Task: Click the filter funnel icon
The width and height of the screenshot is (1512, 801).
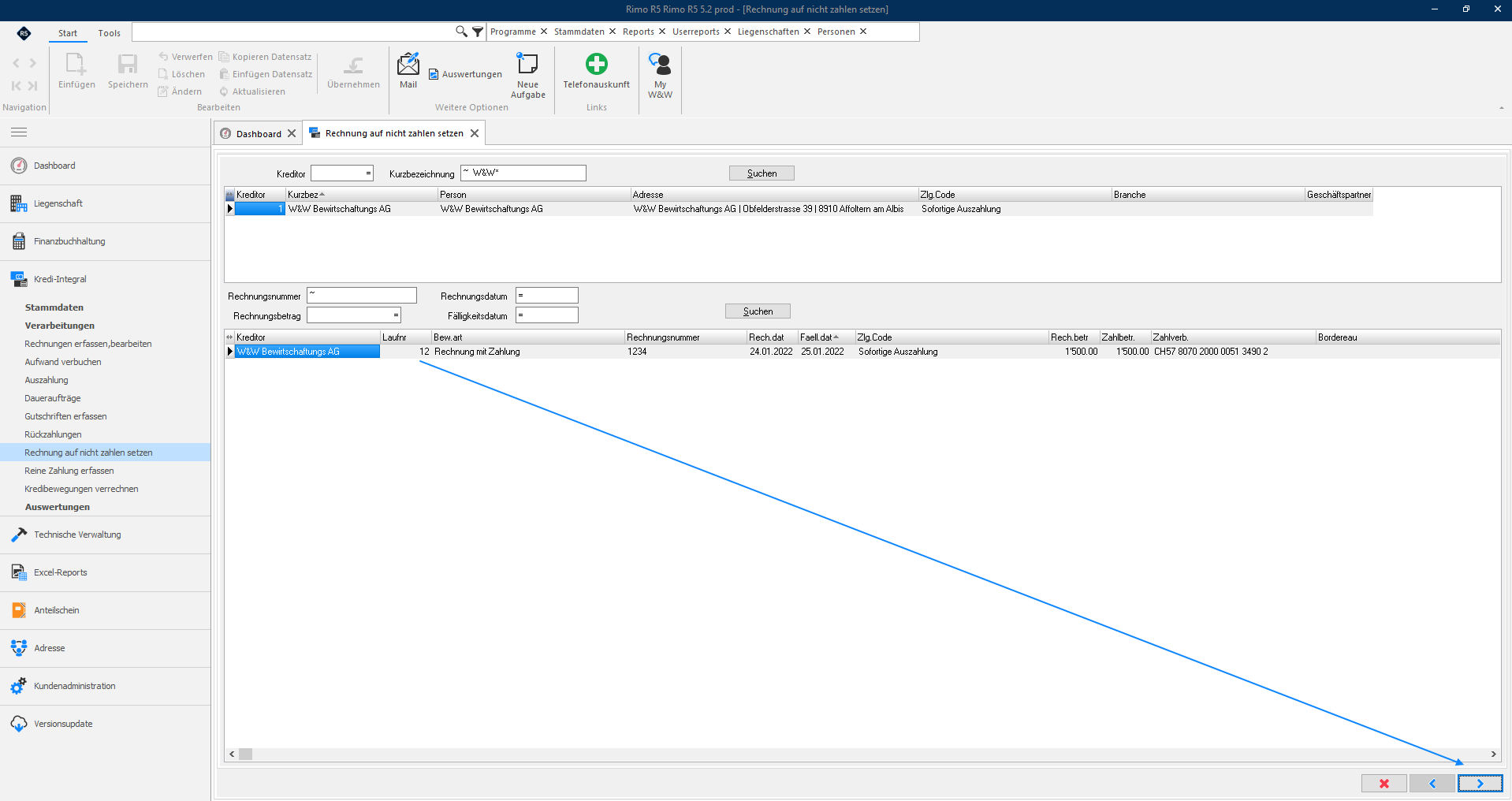Action: point(477,32)
